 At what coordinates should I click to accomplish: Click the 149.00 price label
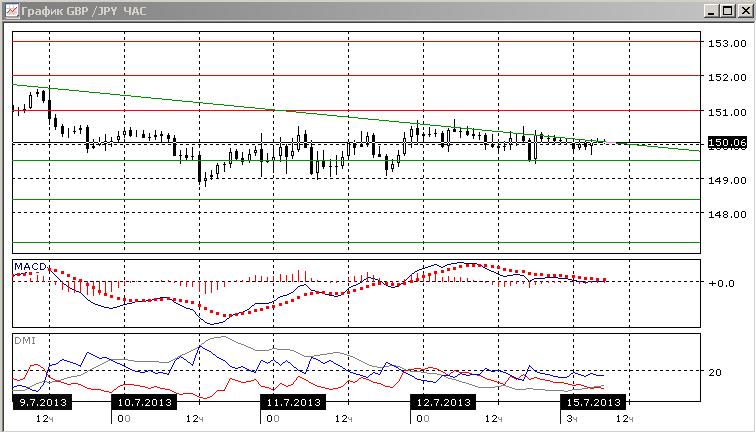point(727,180)
